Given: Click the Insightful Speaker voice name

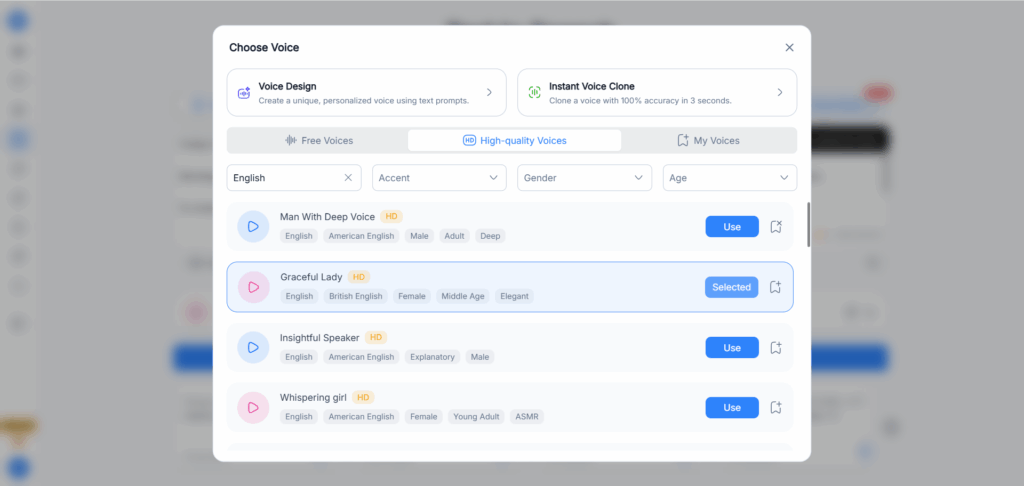Looking at the screenshot, I should click(x=320, y=338).
